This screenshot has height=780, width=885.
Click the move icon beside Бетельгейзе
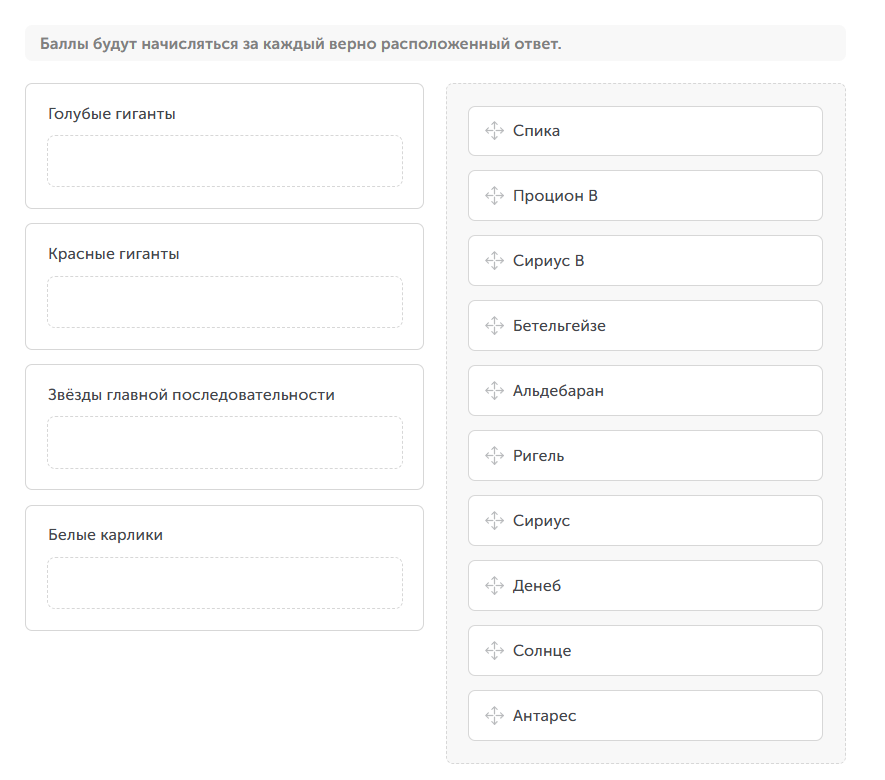tap(494, 326)
